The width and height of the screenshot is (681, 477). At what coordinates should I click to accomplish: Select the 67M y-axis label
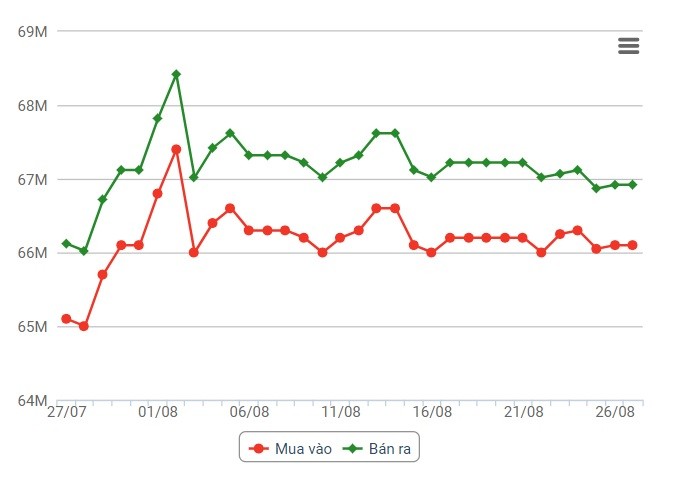pyautogui.click(x=33, y=180)
